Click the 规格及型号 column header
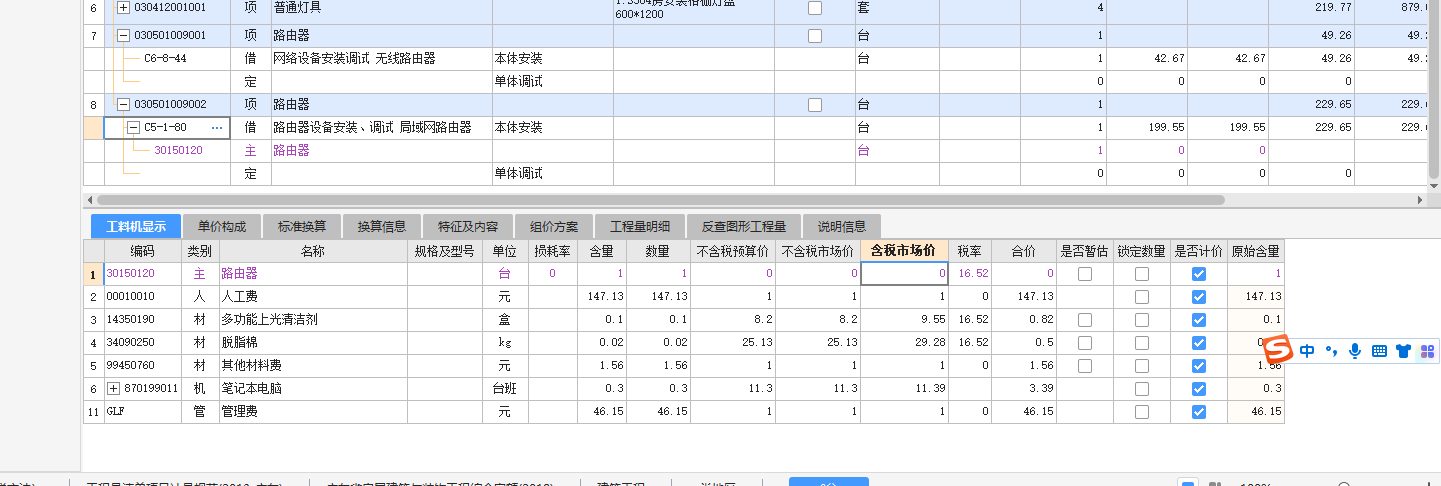Viewport: 1441px width, 486px height. (x=445, y=251)
